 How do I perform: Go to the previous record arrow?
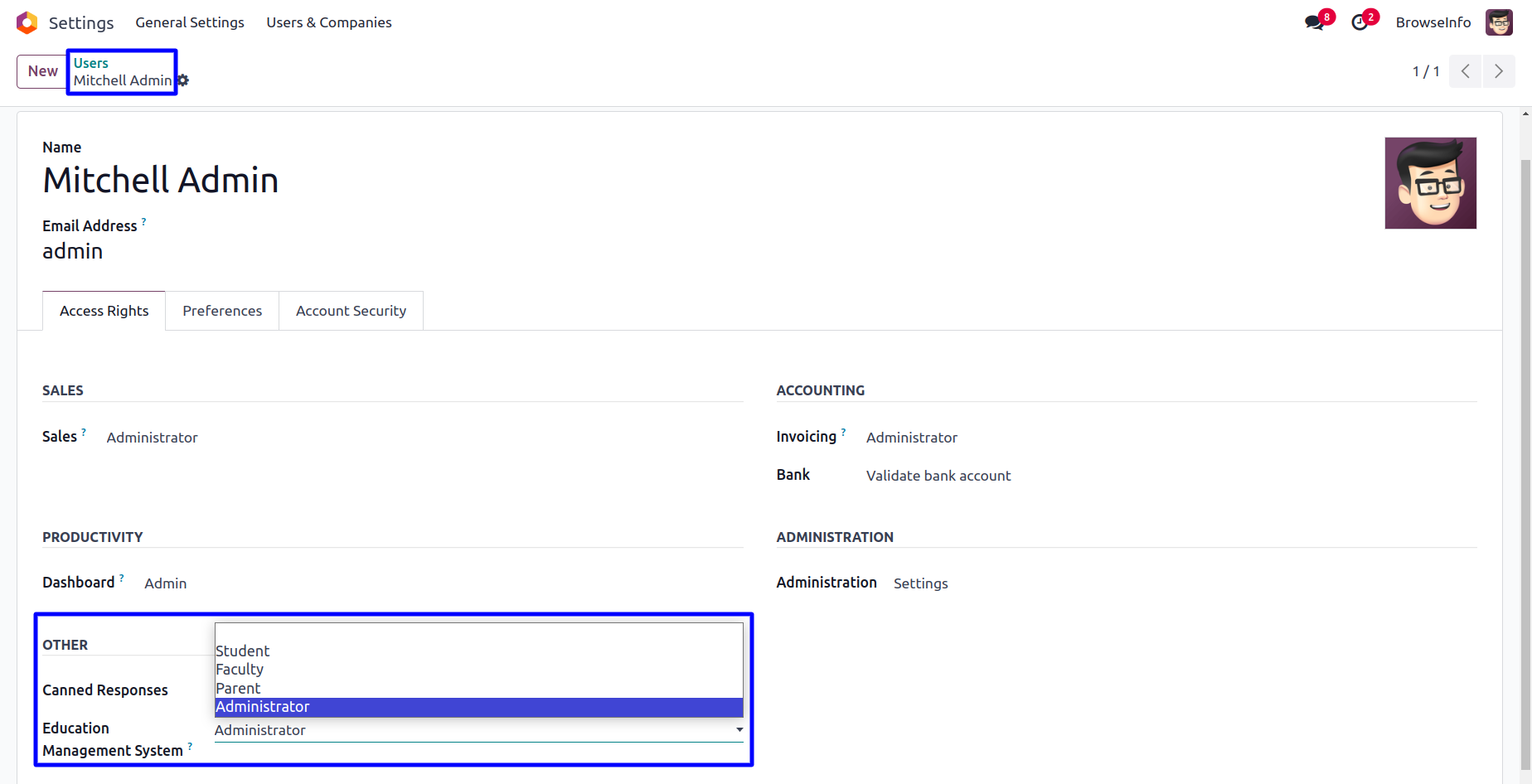(x=1465, y=71)
